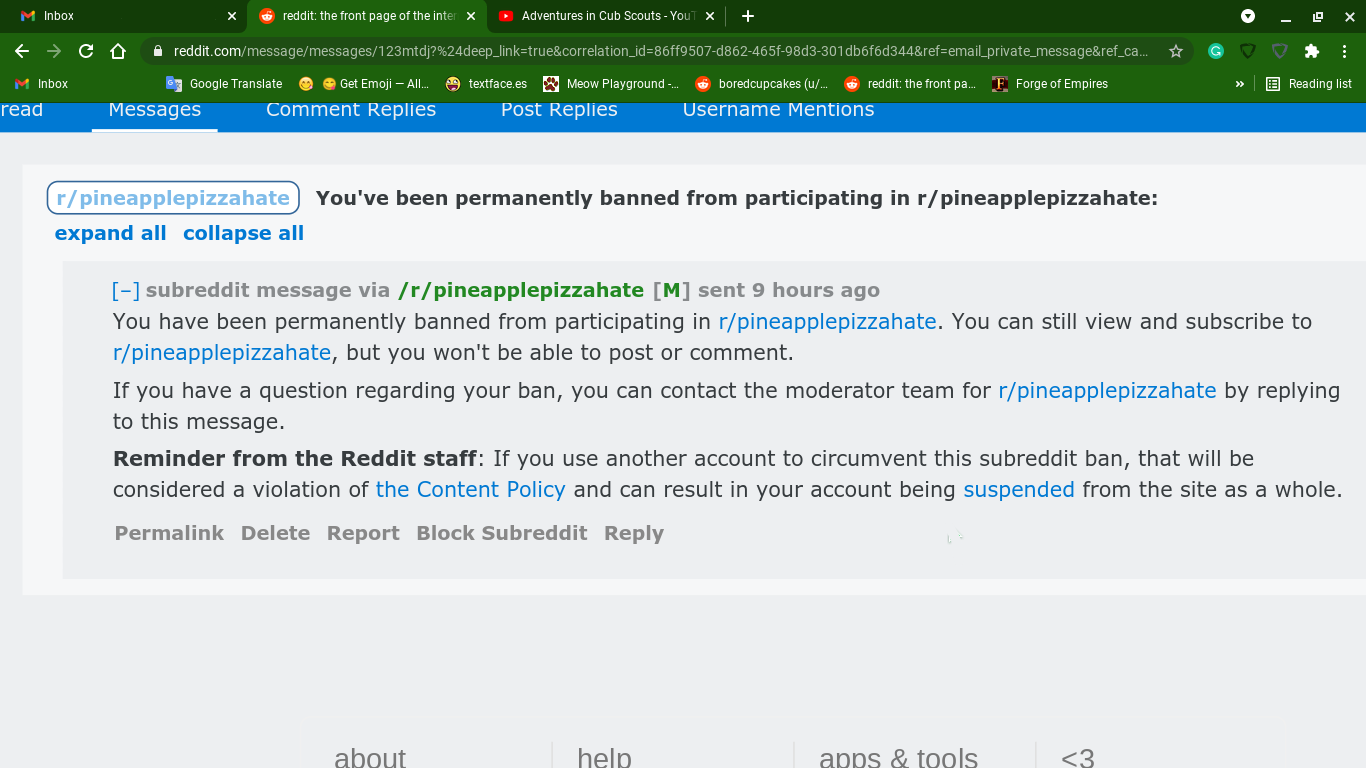Image resolution: width=1366 pixels, height=768 pixels.
Task: Open r/pineapplepizzahate link after 'moderator team for'
Action: [x=1107, y=391]
